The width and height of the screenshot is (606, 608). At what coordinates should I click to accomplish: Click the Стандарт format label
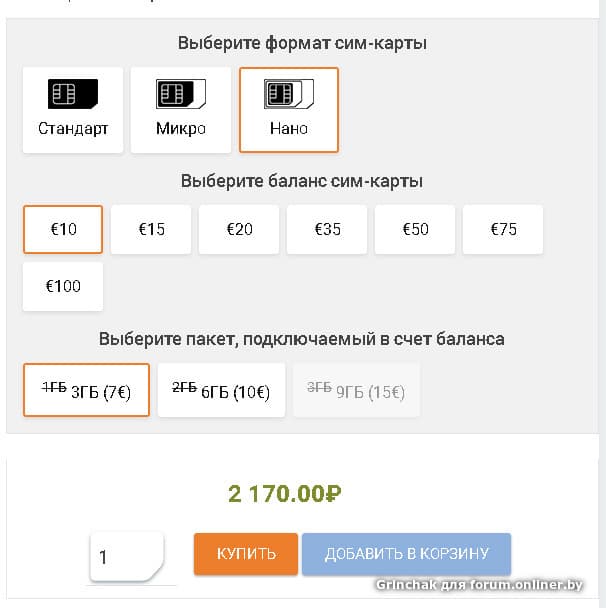pyautogui.click(x=73, y=128)
